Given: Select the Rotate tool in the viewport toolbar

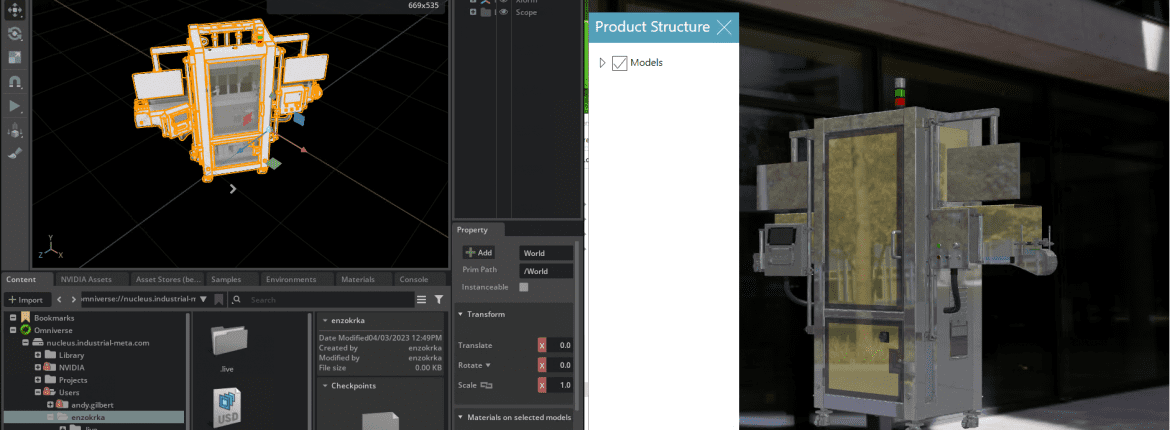Looking at the screenshot, I should [x=15, y=34].
